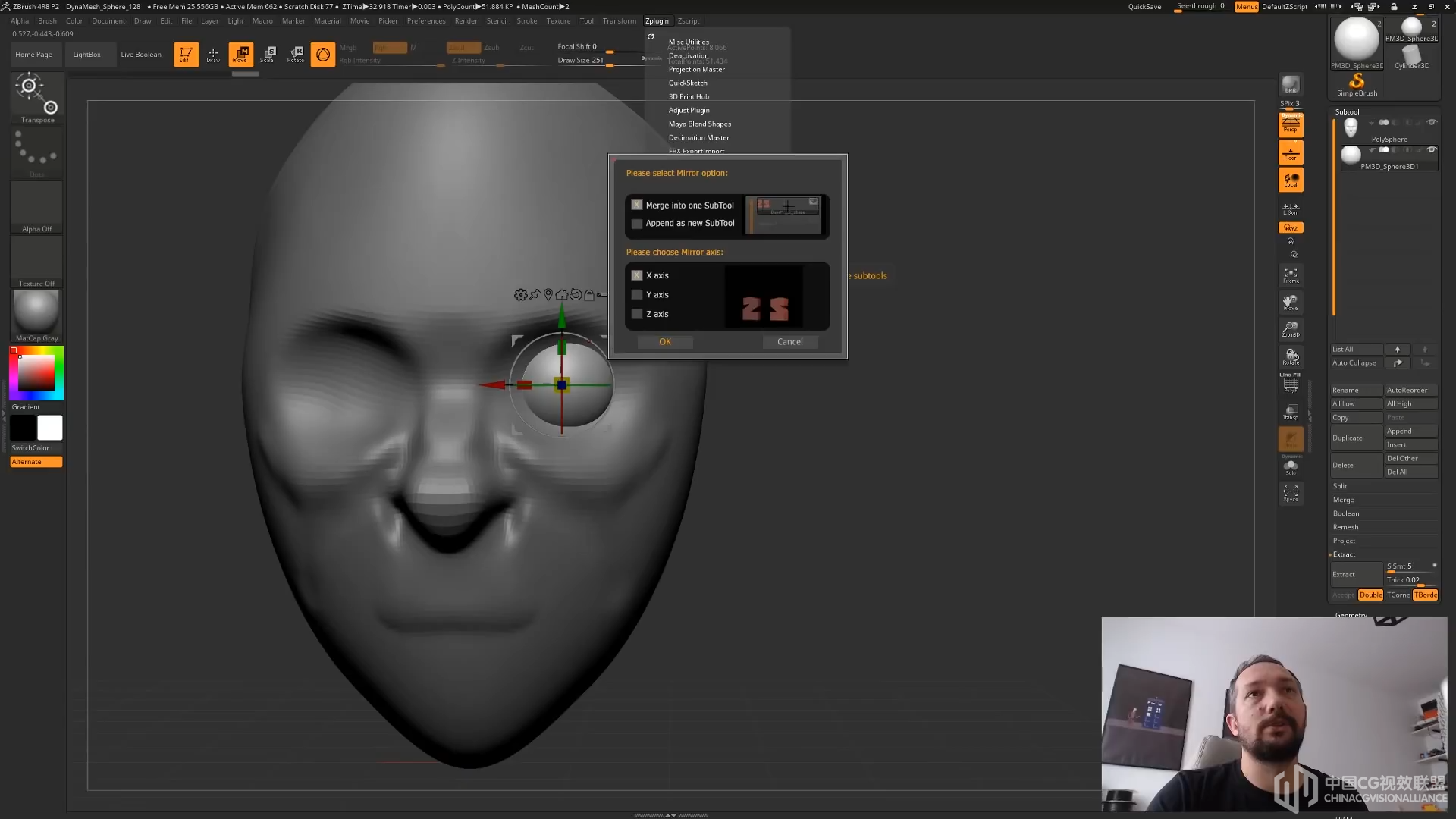Select the SimpleBrush tool icon
Screen dimensions: 1456x819
tap(1357, 83)
